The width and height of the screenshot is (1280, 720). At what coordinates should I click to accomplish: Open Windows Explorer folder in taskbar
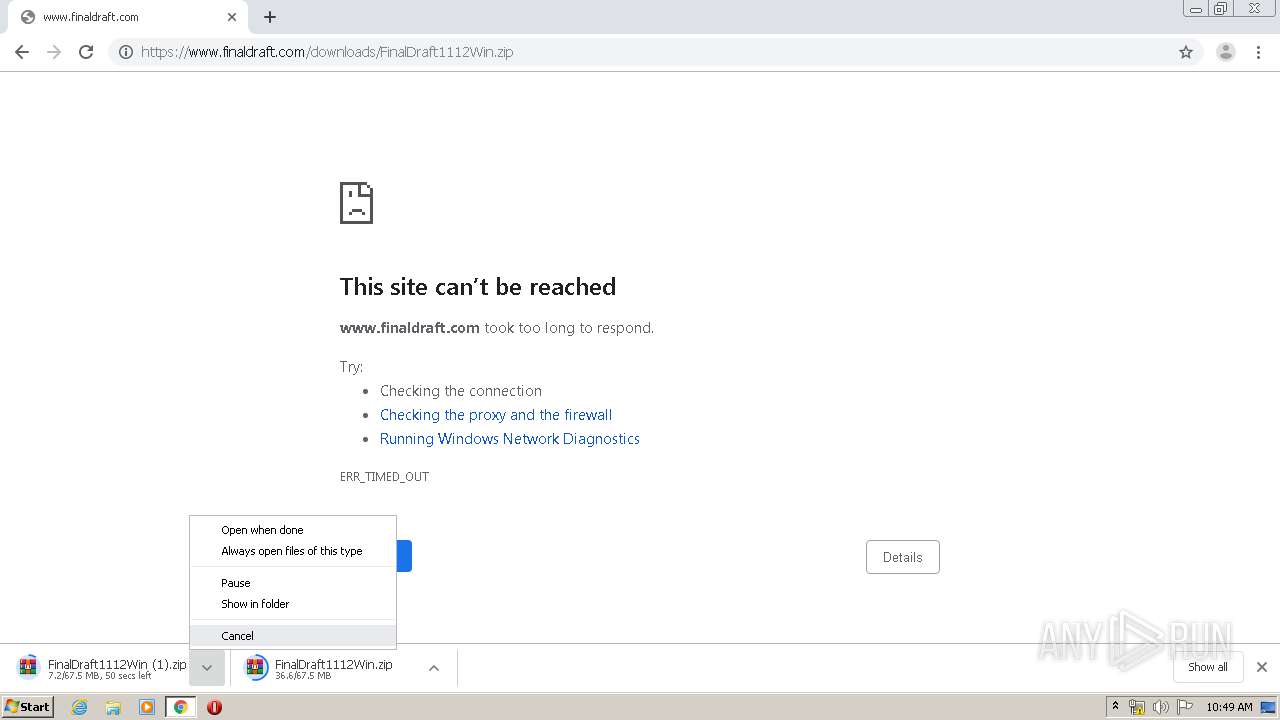(x=113, y=707)
